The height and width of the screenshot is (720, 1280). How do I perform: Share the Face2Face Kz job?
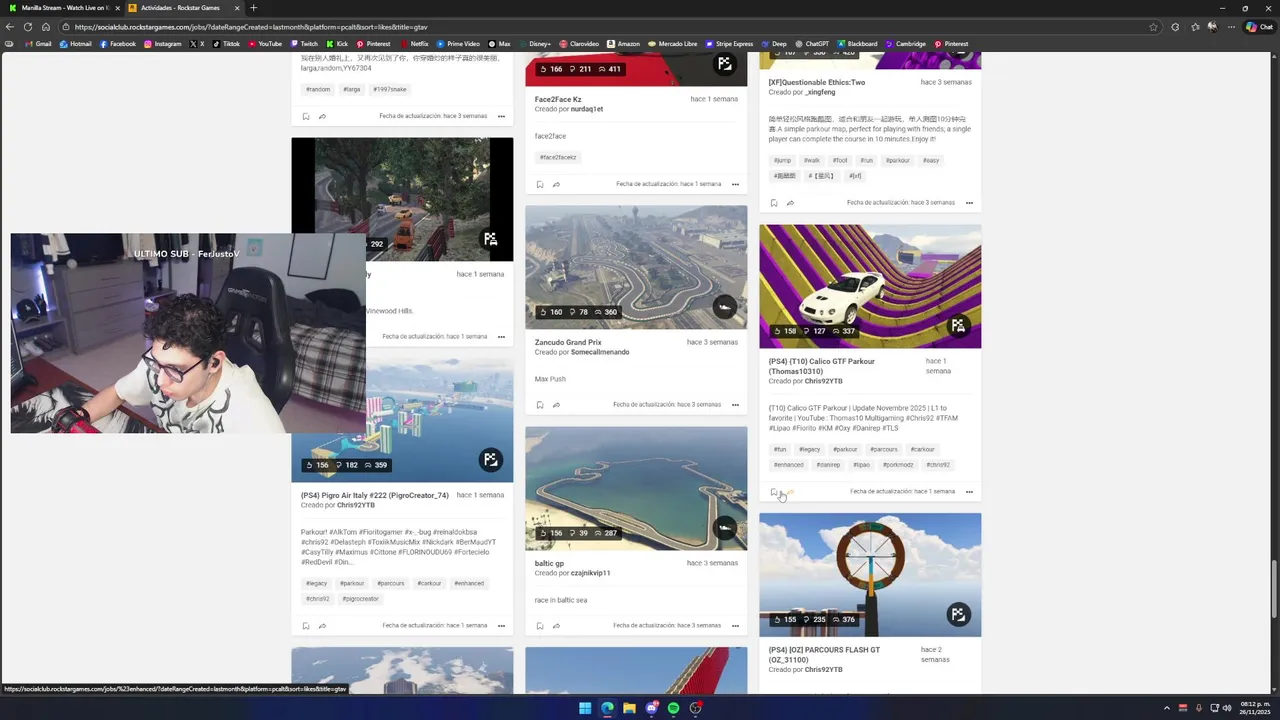click(x=556, y=184)
